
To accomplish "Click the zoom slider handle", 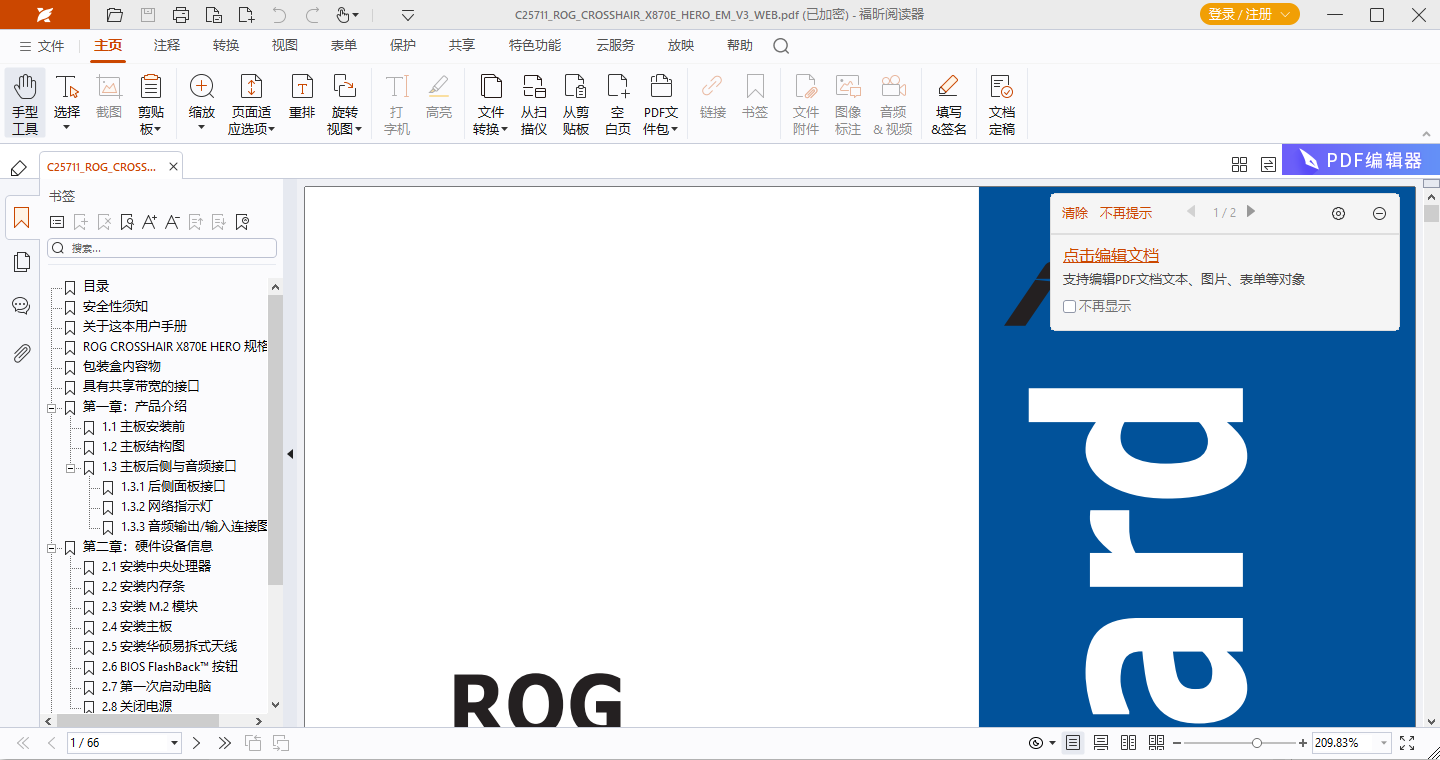I will click(x=1257, y=743).
